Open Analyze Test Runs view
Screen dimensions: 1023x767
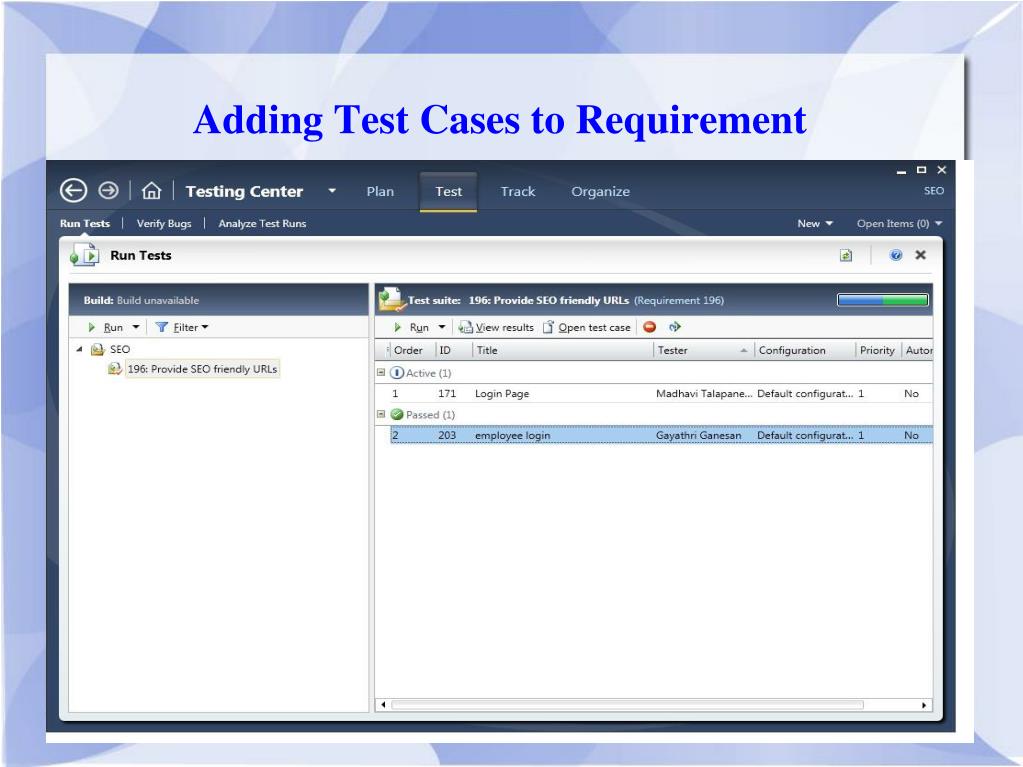262,223
